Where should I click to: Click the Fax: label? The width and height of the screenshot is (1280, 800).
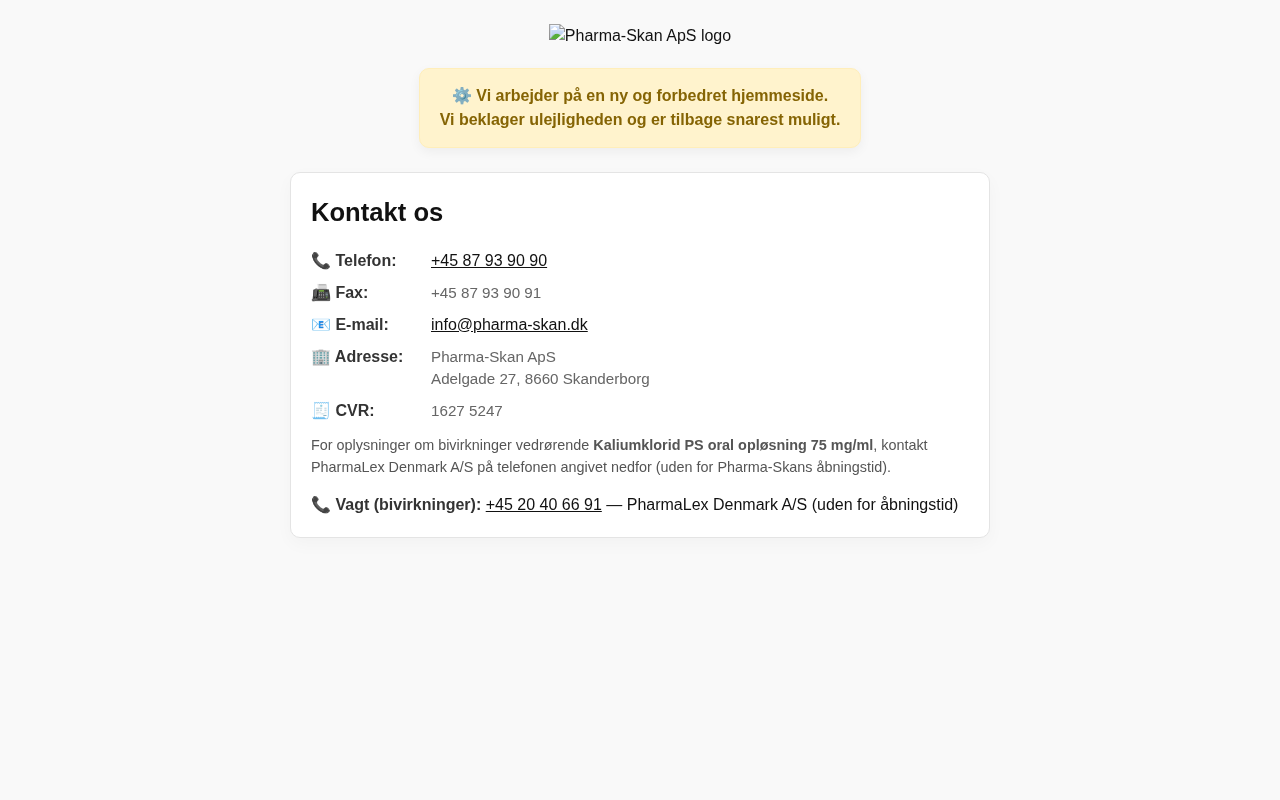pos(352,293)
